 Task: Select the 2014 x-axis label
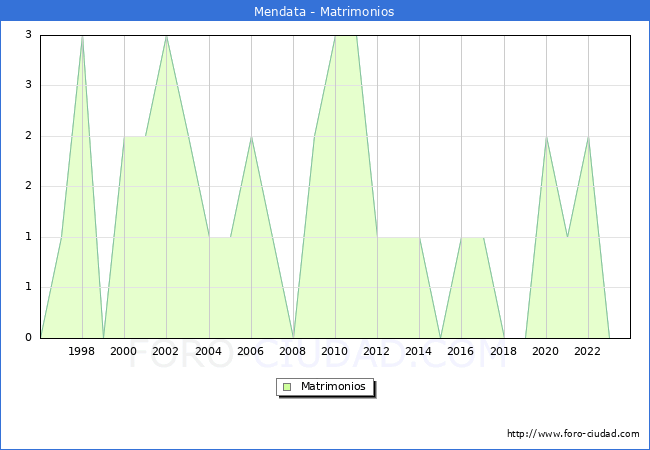419,351
